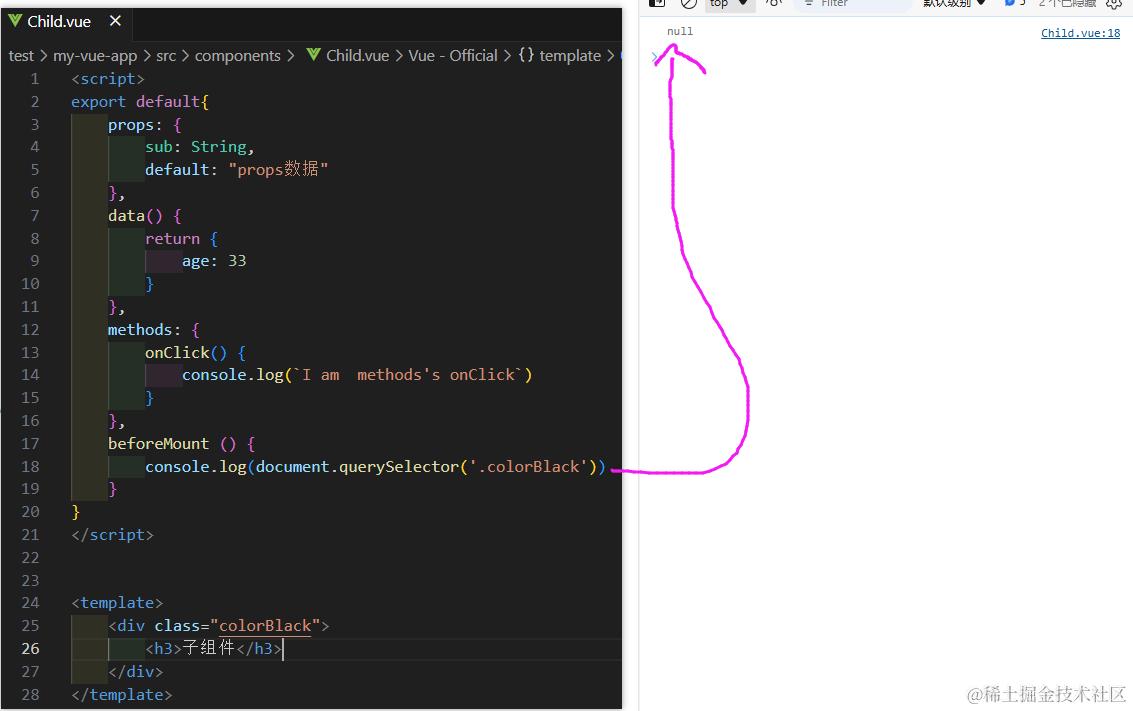Open the 'components' breadcrumb segment
Screen dimensions: 1133x711
point(238,56)
